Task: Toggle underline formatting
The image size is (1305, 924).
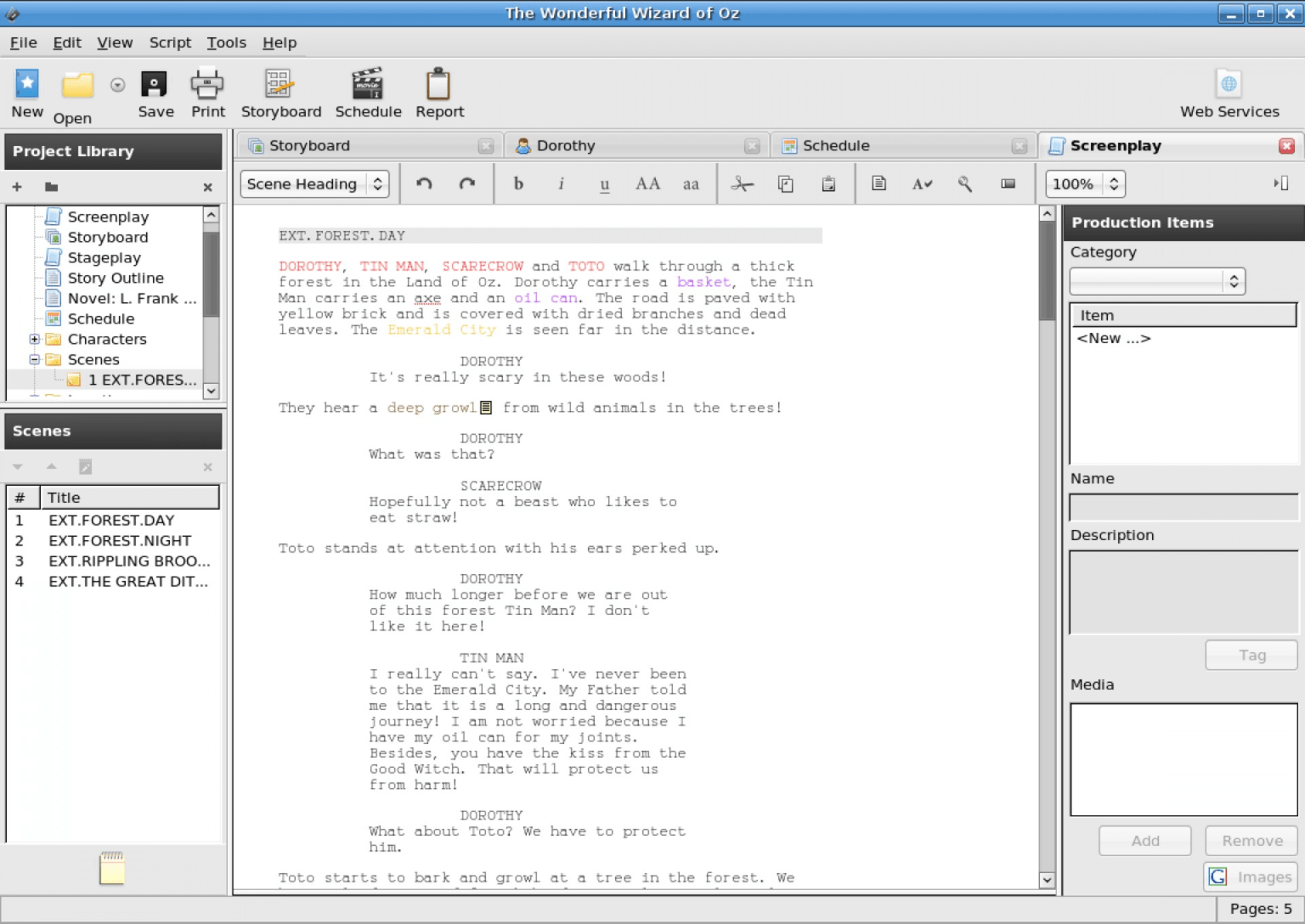Action: (x=604, y=183)
